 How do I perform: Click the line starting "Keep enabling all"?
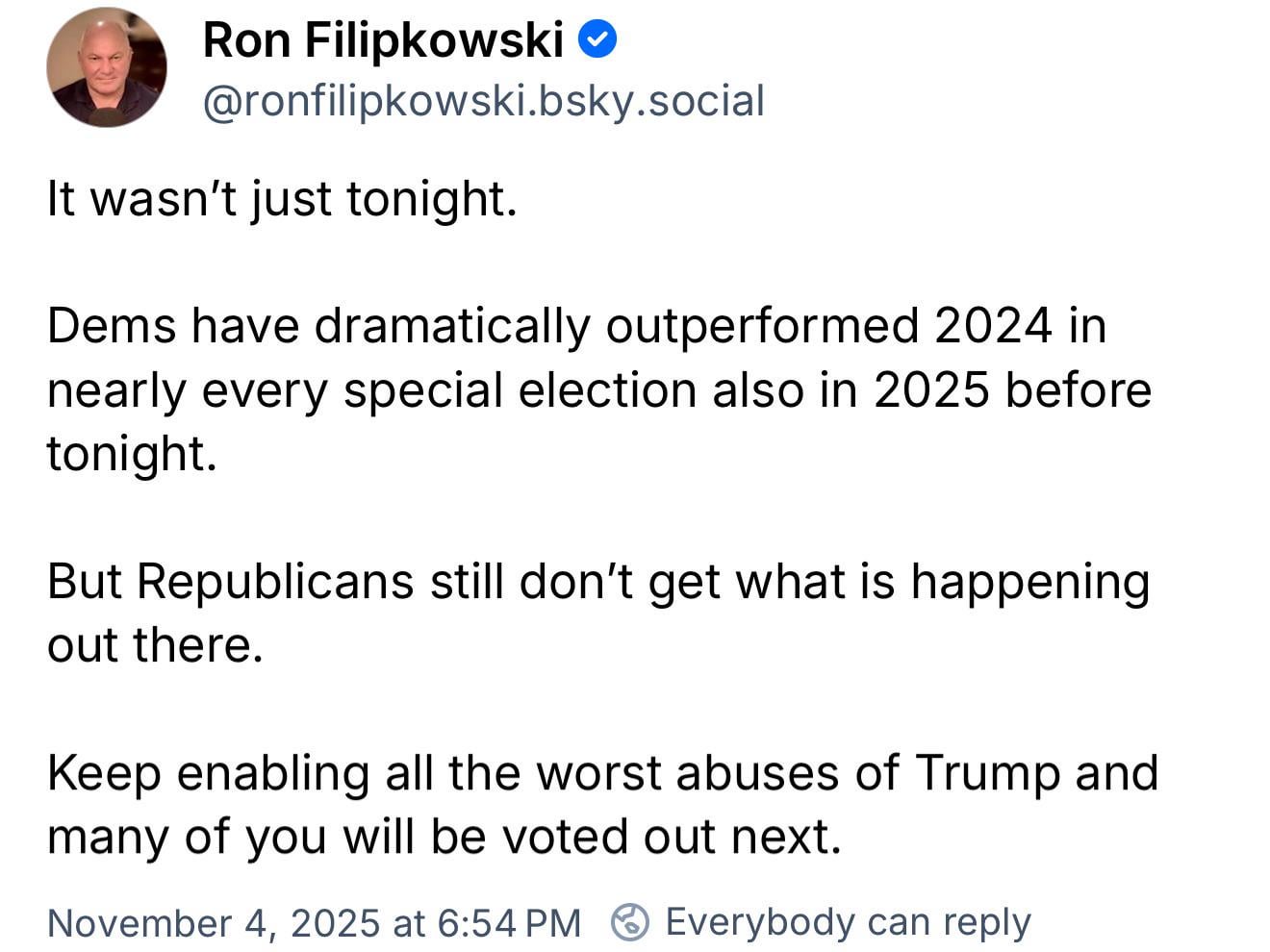pos(601,772)
